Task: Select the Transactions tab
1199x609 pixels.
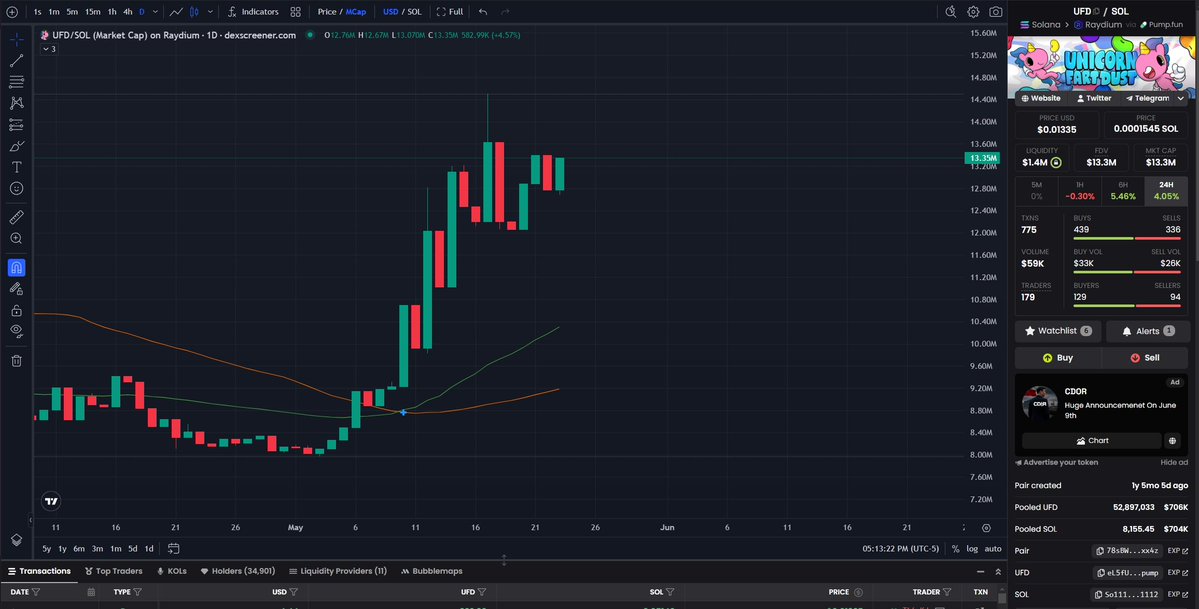Action: 39,571
